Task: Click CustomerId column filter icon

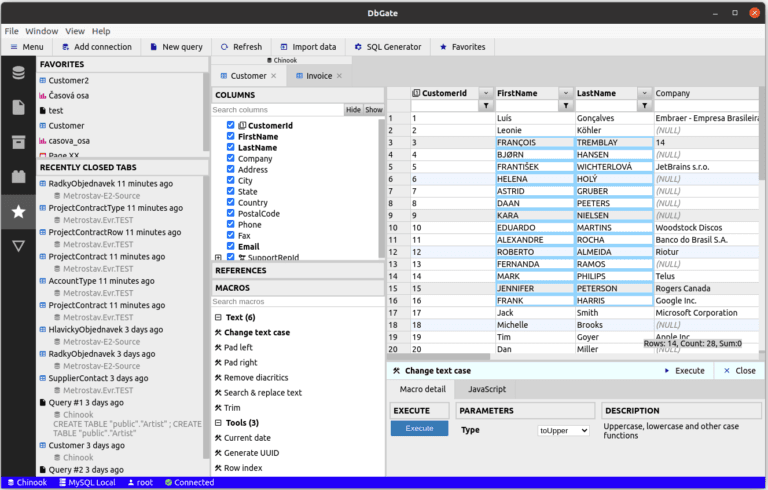Action: (486, 105)
